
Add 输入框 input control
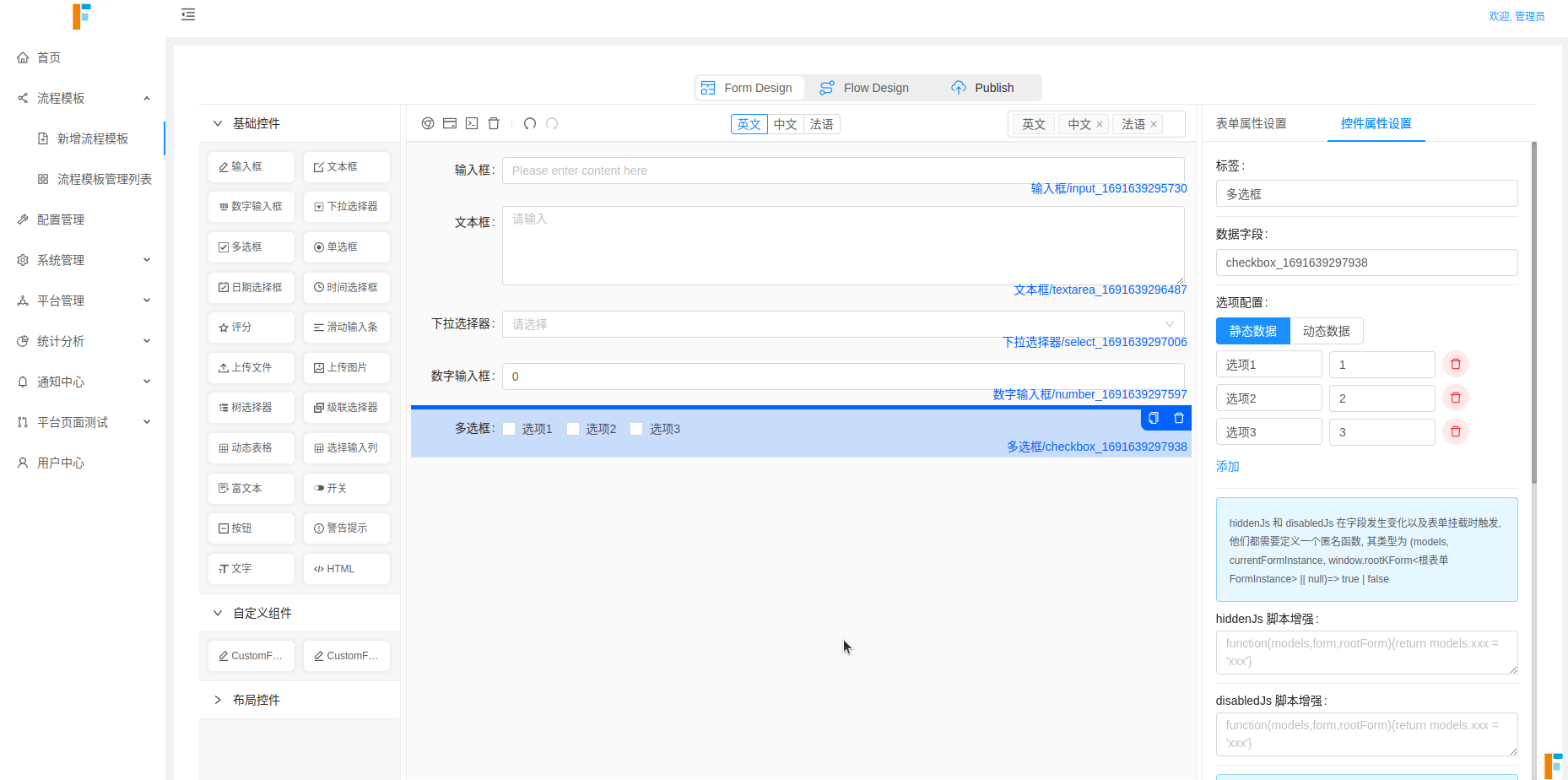(x=251, y=167)
